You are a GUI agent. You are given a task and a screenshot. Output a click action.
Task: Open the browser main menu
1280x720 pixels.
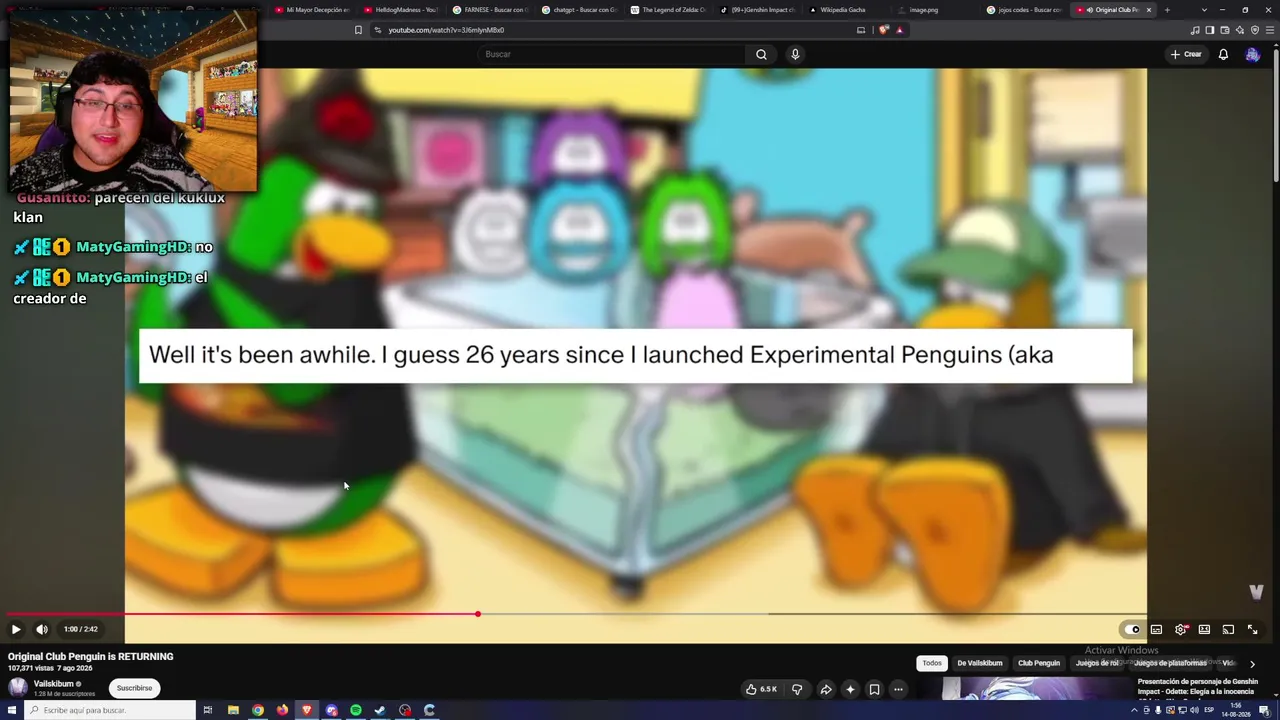pos(1270,30)
